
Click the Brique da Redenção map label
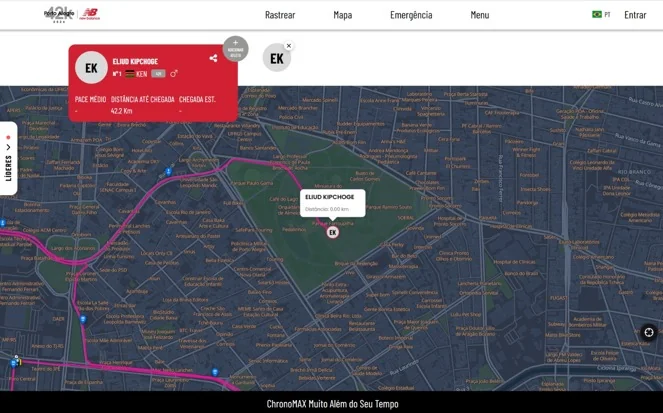[x=356, y=263]
